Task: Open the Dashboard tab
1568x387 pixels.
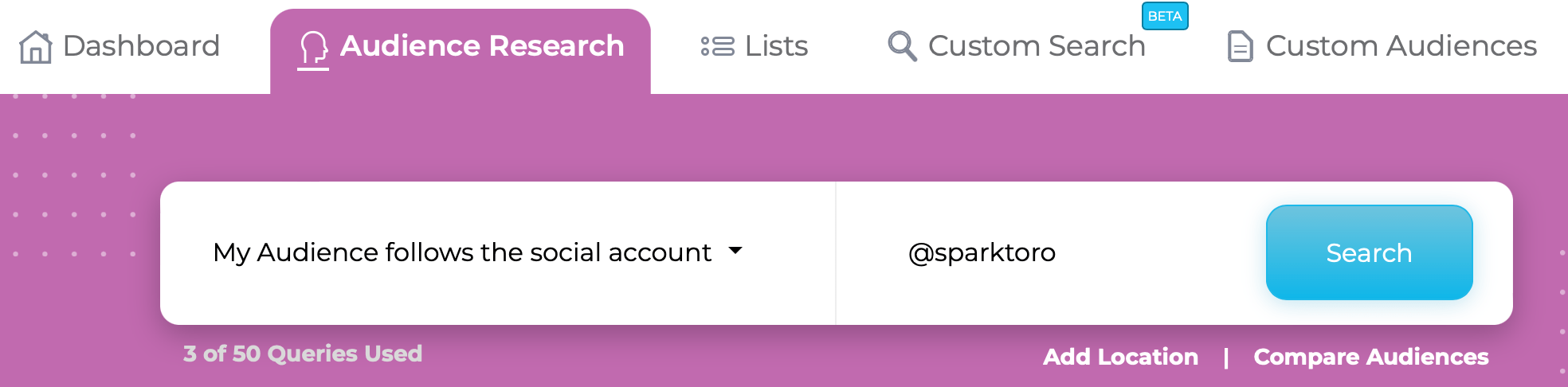Action: pos(120,46)
